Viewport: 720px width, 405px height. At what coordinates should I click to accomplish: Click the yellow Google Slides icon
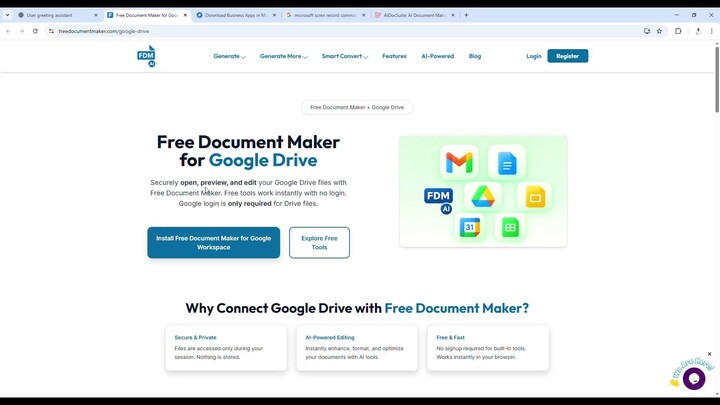click(x=535, y=197)
